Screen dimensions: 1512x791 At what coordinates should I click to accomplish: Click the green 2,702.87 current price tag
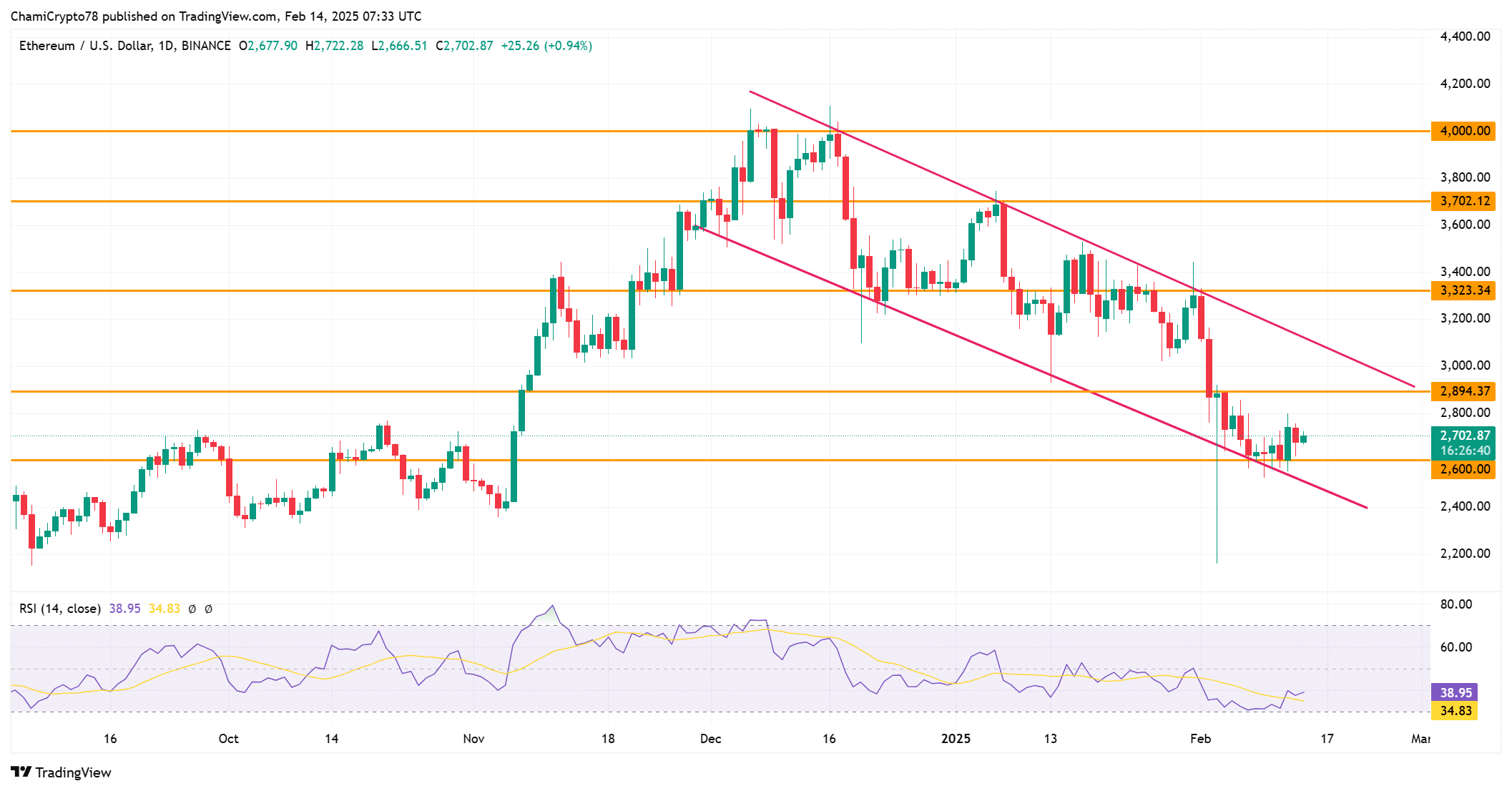pos(1463,435)
